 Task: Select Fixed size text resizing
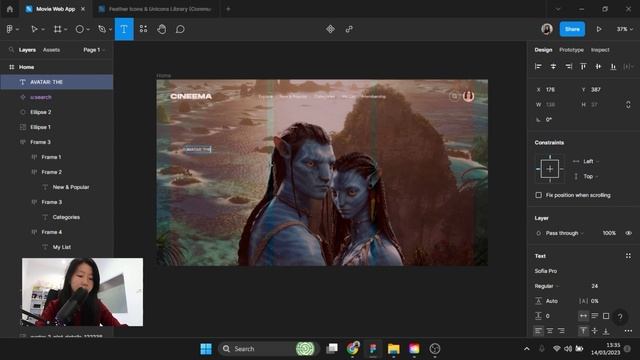[606, 316]
